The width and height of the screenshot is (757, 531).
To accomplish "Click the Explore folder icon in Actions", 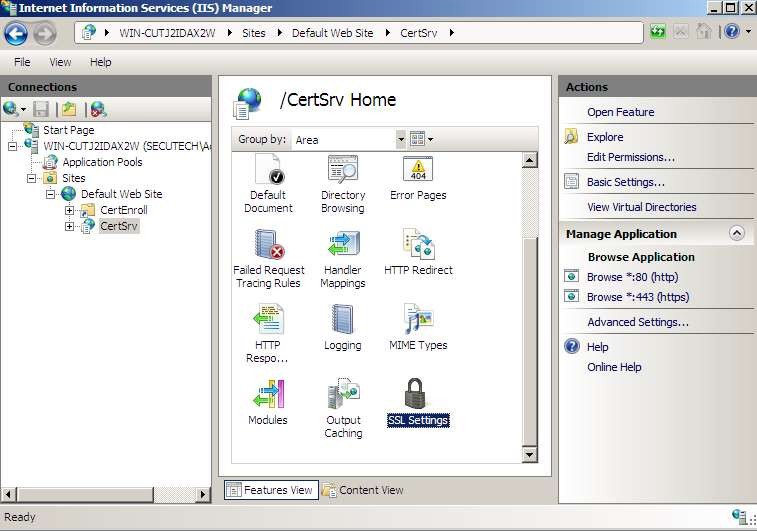I will coord(571,137).
